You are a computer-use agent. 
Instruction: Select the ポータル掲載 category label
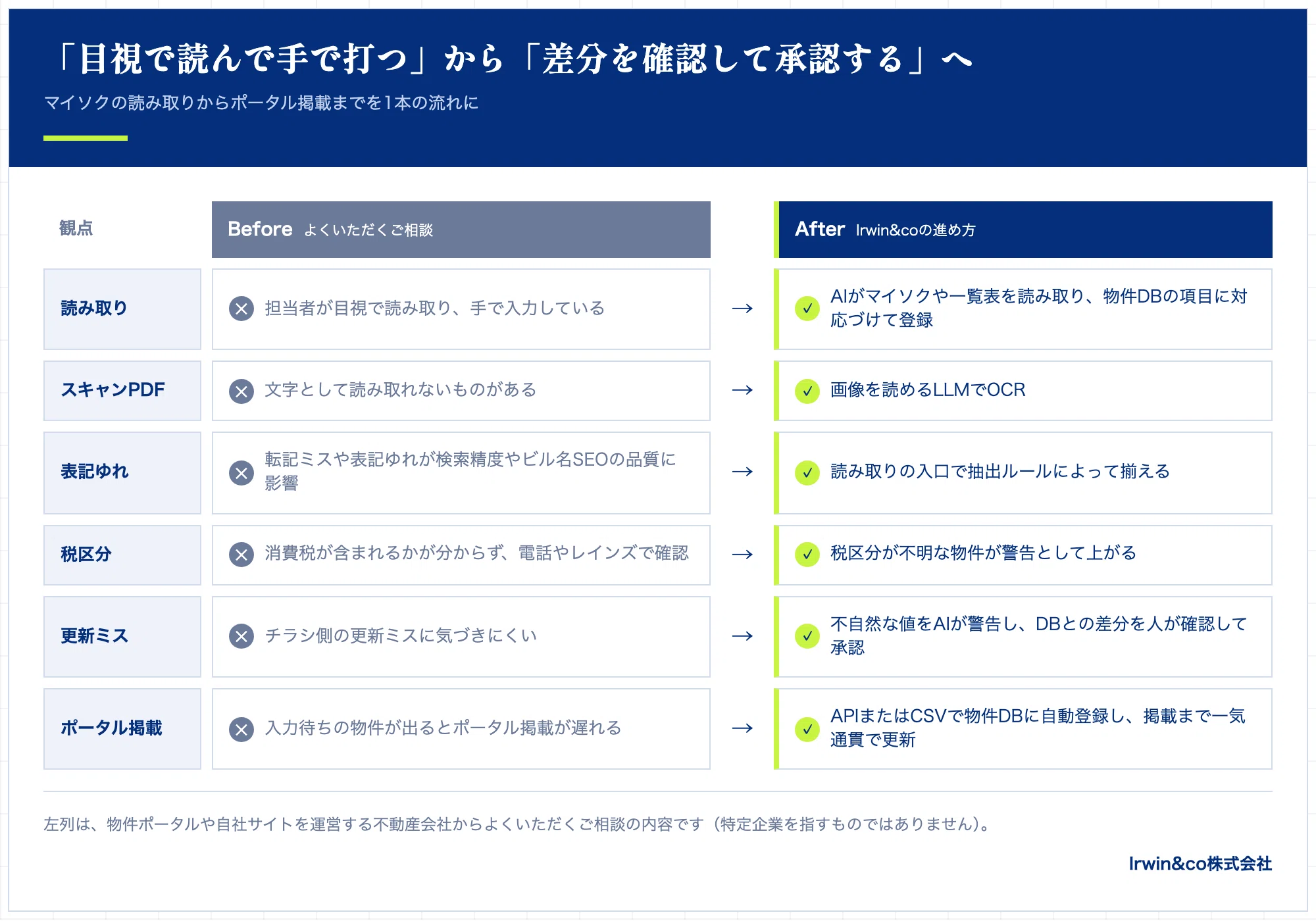tap(122, 729)
